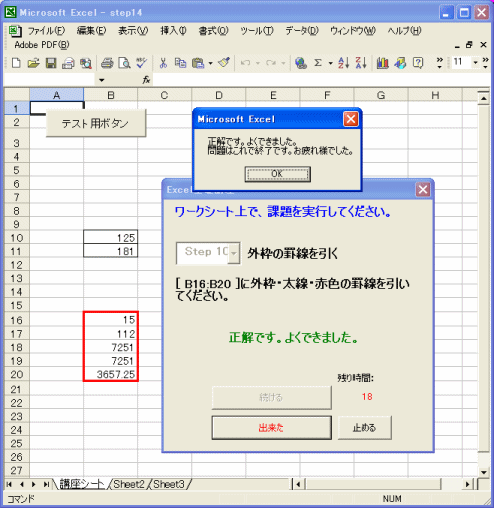Click the vertical scrollbar down arrow
494x508 pixels.
coord(484,472)
